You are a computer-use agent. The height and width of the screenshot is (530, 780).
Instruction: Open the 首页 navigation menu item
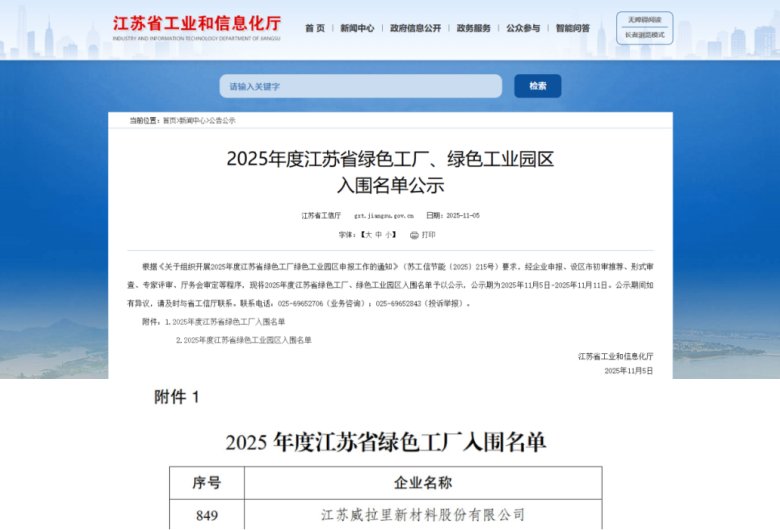(x=315, y=28)
